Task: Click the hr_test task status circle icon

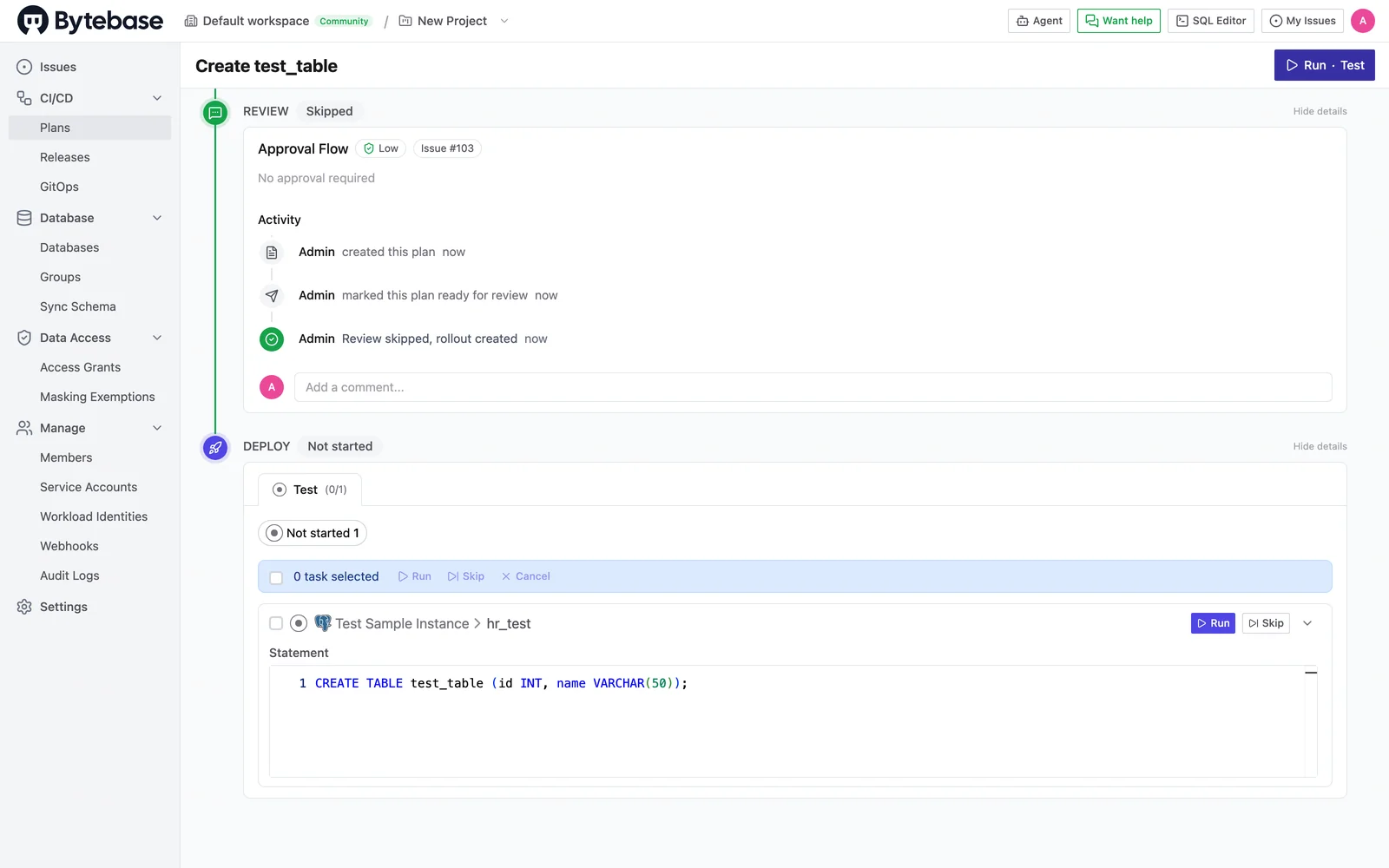Action: click(x=299, y=623)
